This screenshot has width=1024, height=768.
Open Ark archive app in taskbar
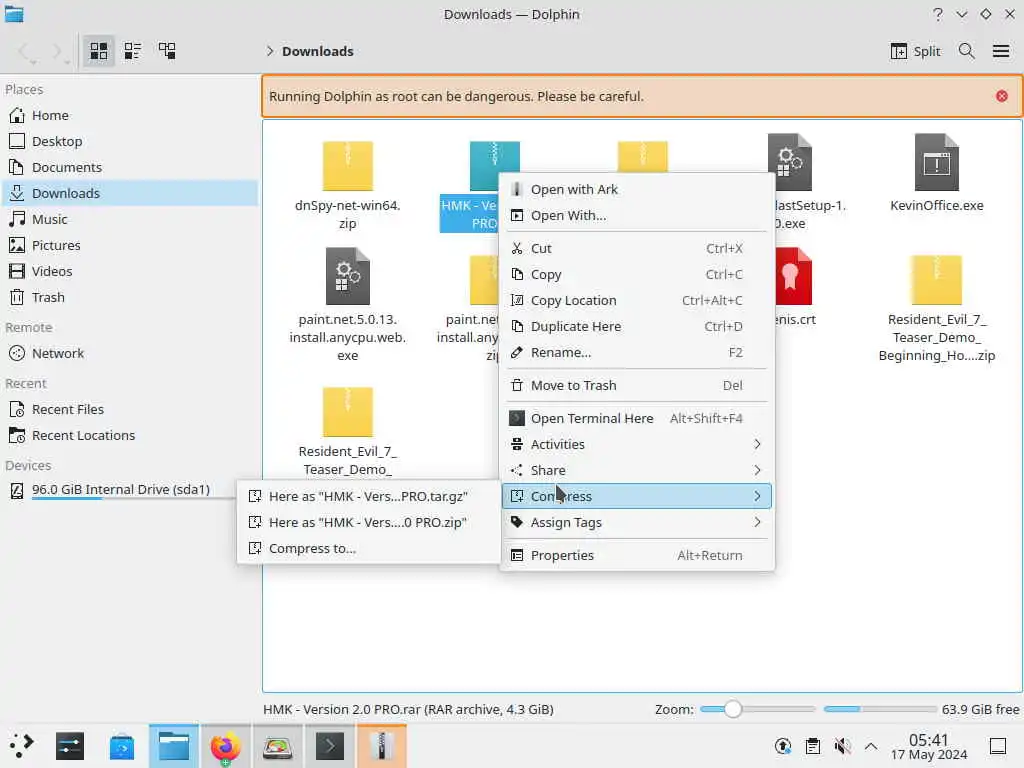pyautogui.click(x=381, y=746)
